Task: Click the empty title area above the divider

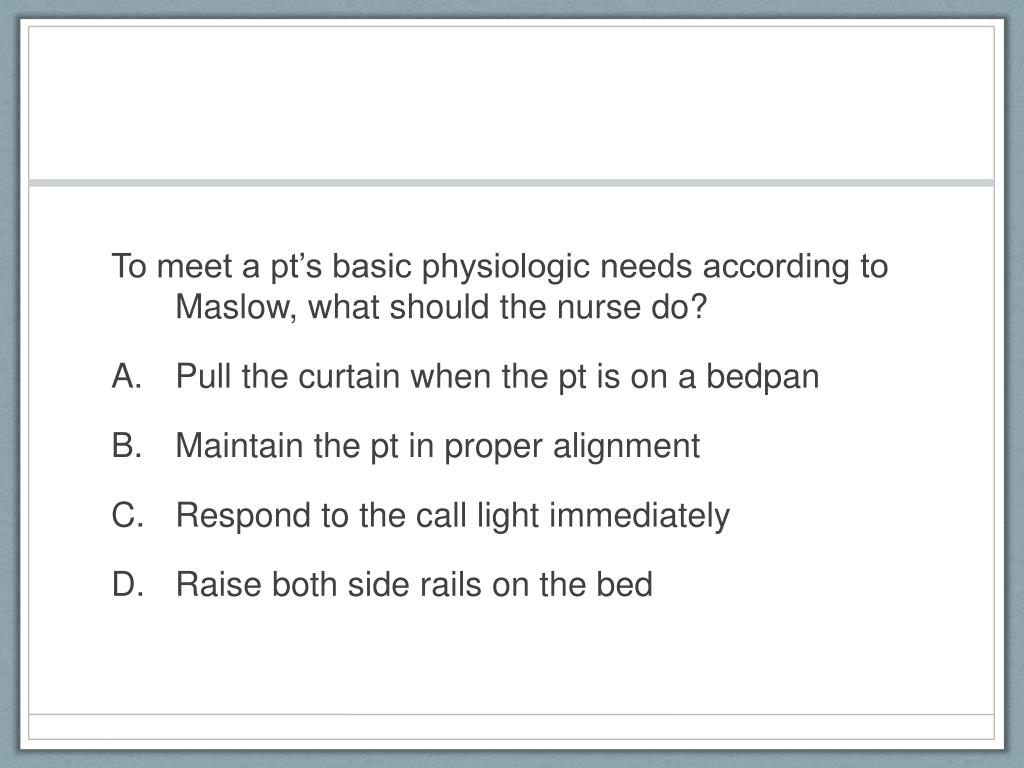Action: pos(511,103)
